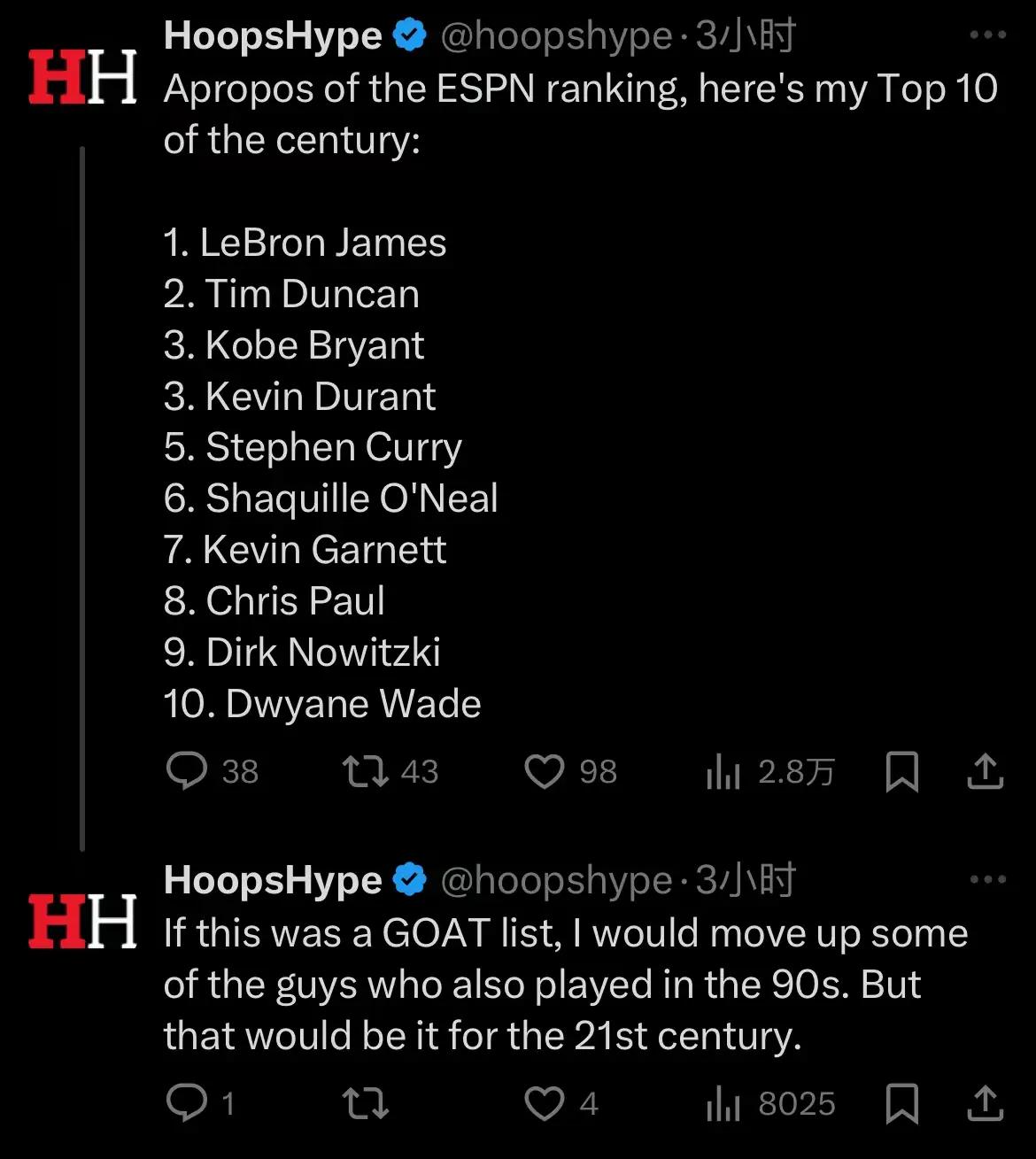This screenshot has width=1036, height=1159.
Task: Open more options on first tweet
Action: pyautogui.click(x=988, y=35)
